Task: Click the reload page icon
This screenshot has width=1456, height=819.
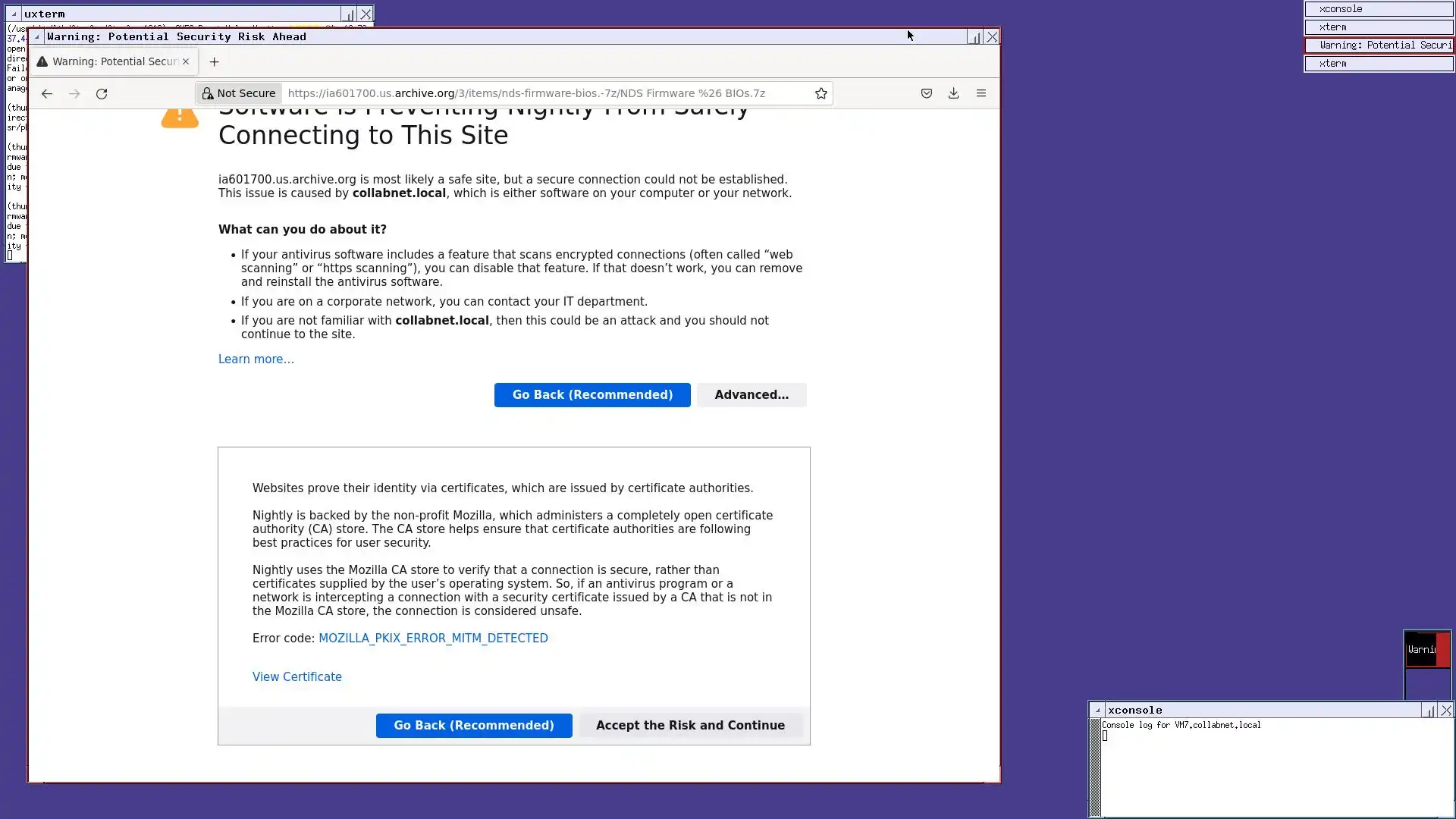Action: pyautogui.click(x=102, y=93)
